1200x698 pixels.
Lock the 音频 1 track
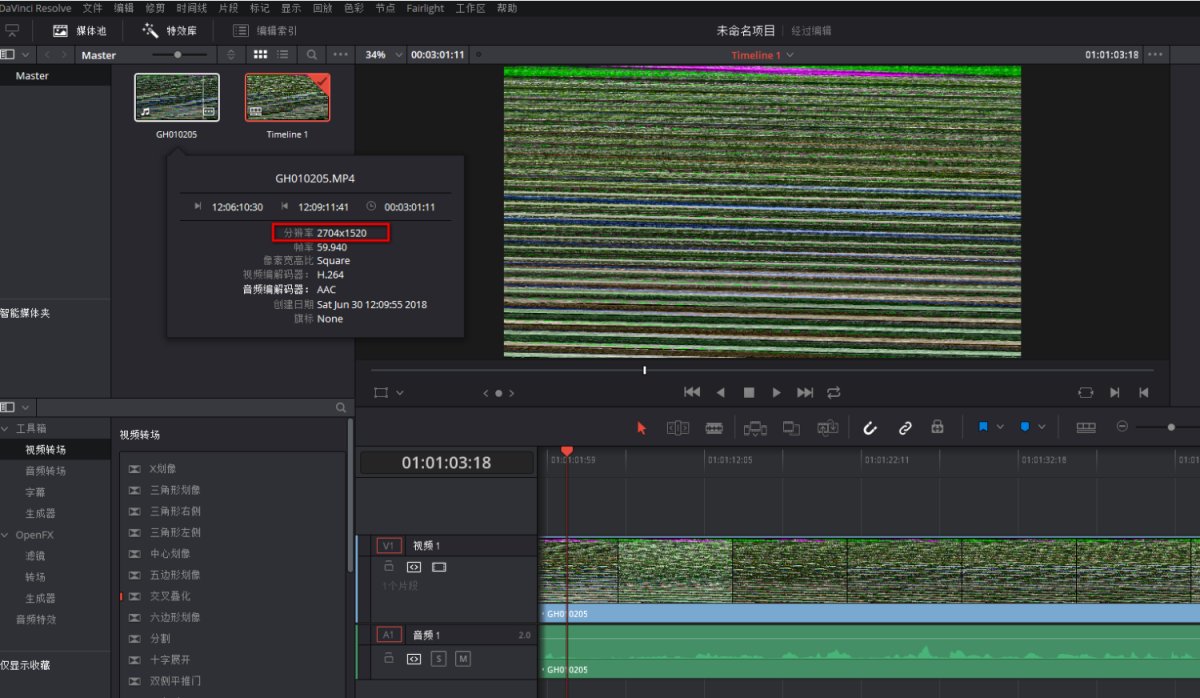coord(389,659)
